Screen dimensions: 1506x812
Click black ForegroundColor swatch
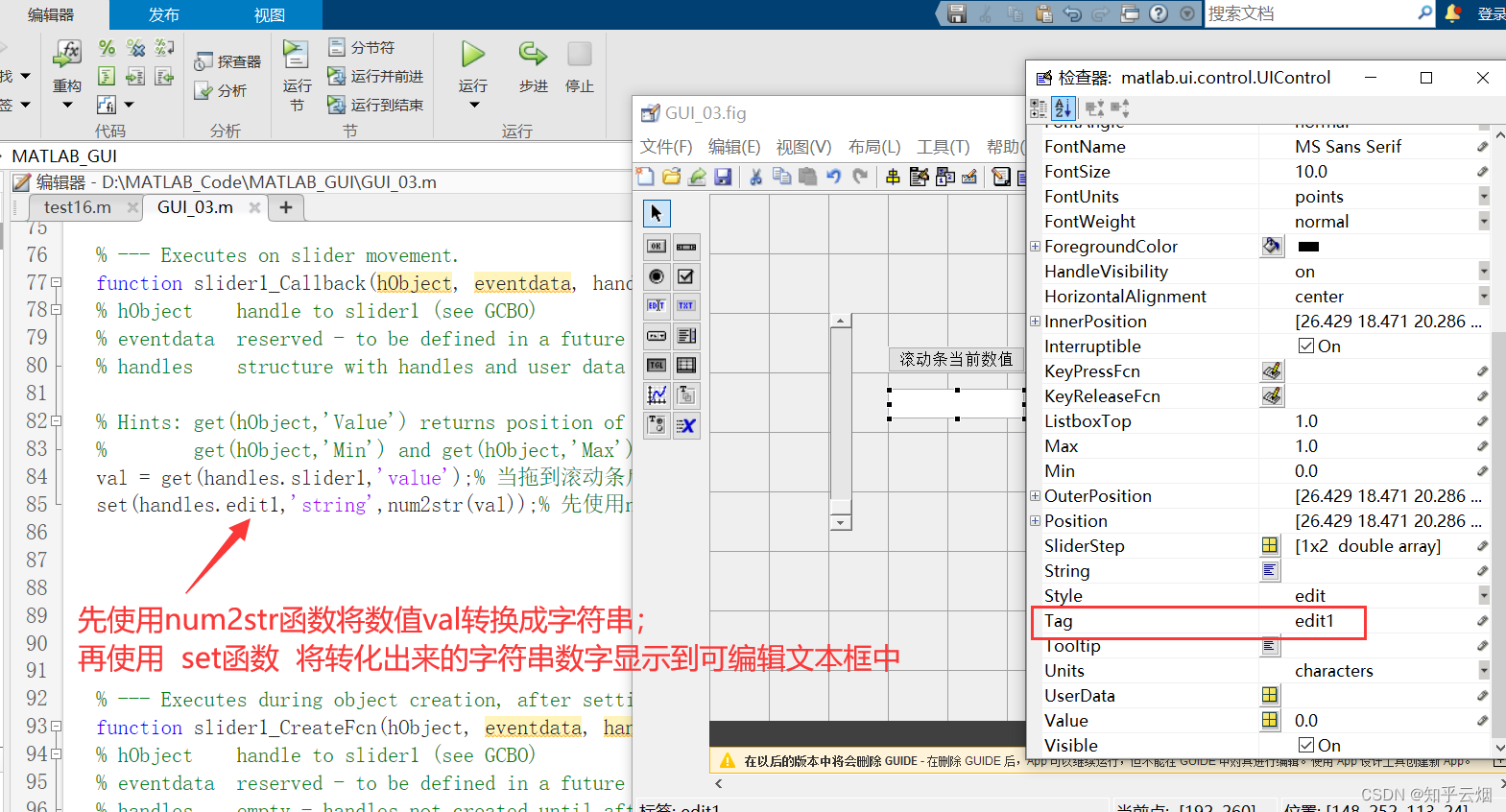click(1308, 247)
